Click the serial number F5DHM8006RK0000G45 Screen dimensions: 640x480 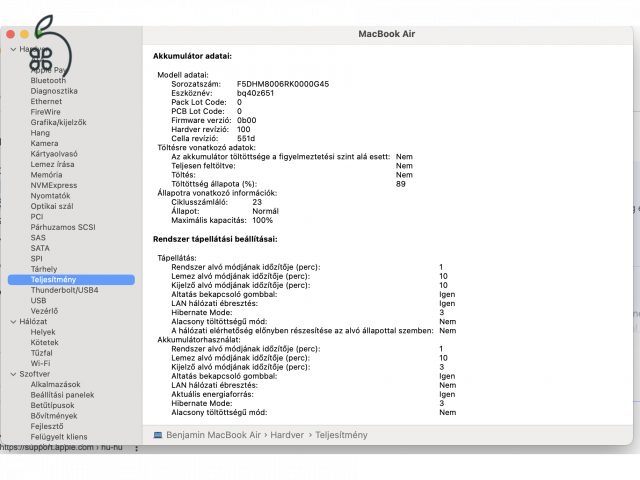click(283, 84)
